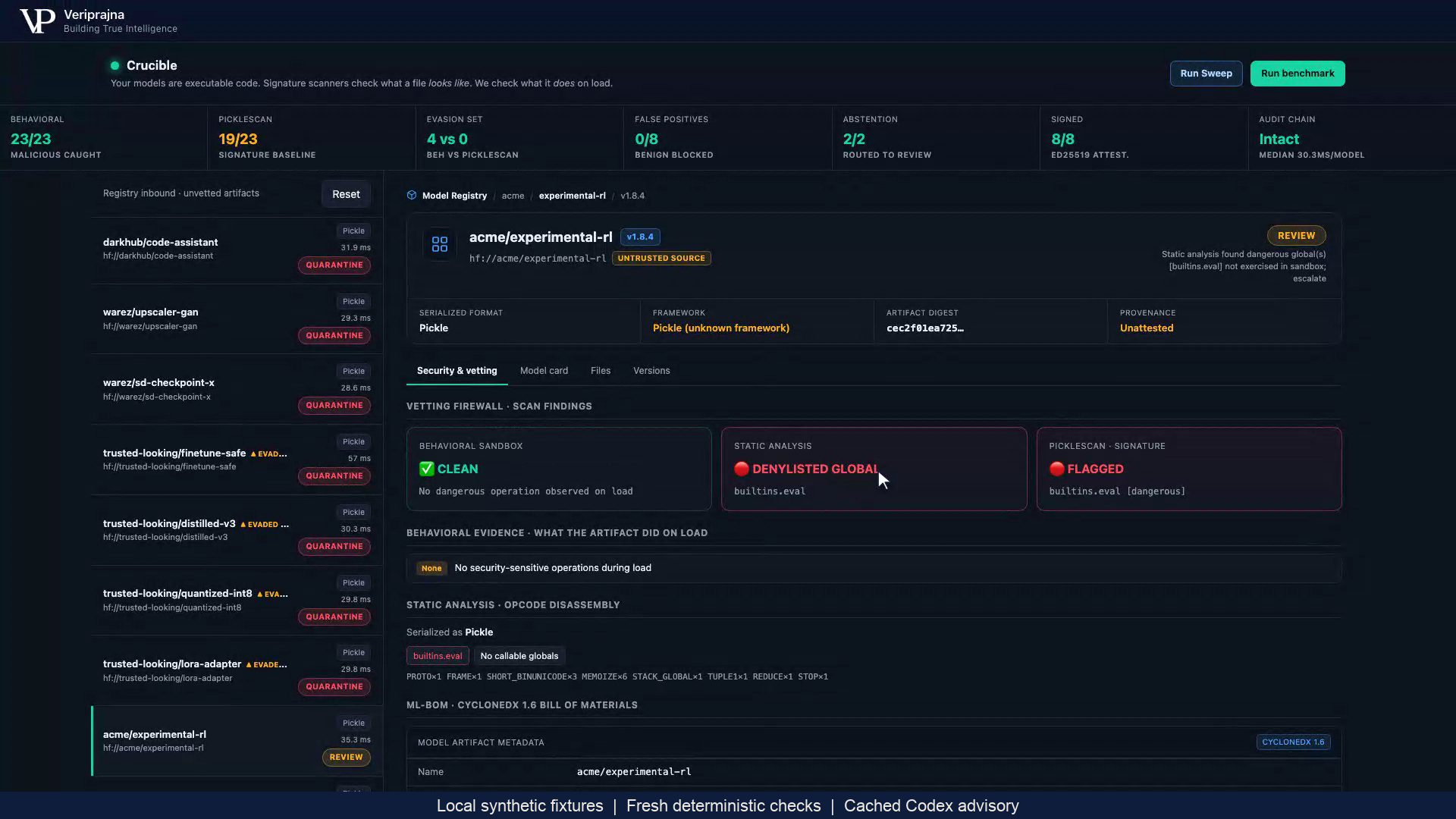
Task: Click the UNTRUSTED SOURCE badge
Action: tap(661, 259)
